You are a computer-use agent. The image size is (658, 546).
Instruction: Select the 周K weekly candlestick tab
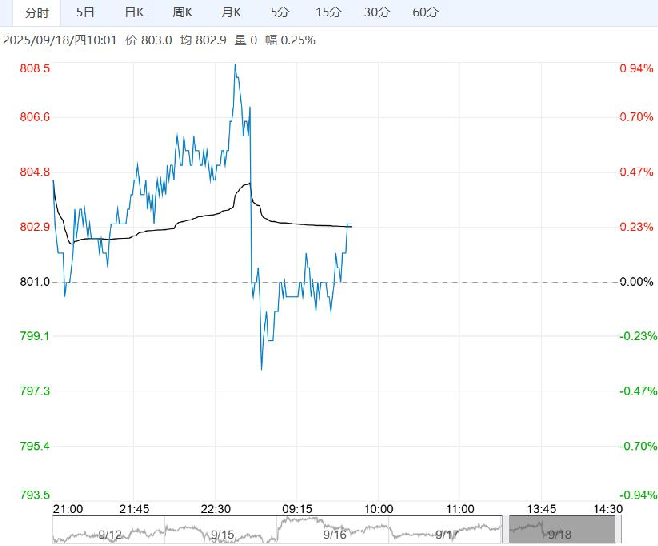point(183,12)
